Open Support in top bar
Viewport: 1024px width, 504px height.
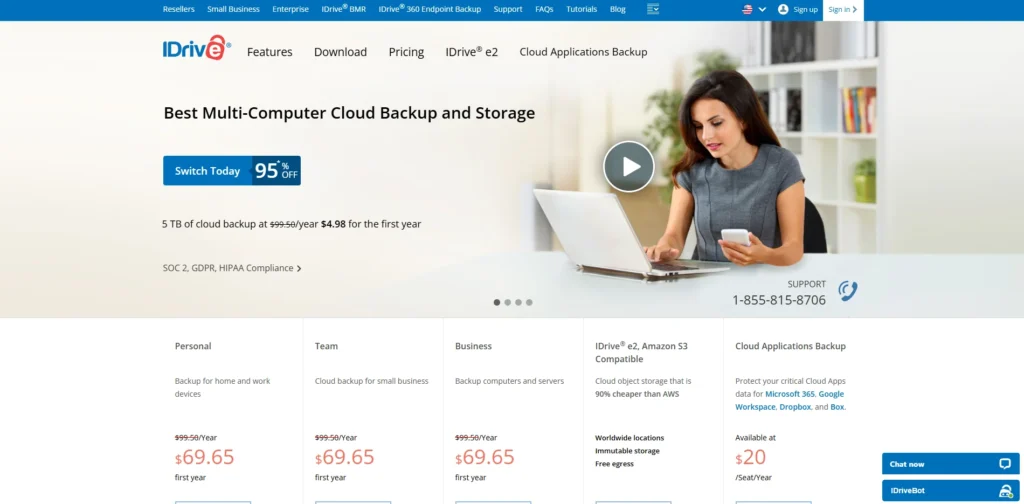point(508,9)
